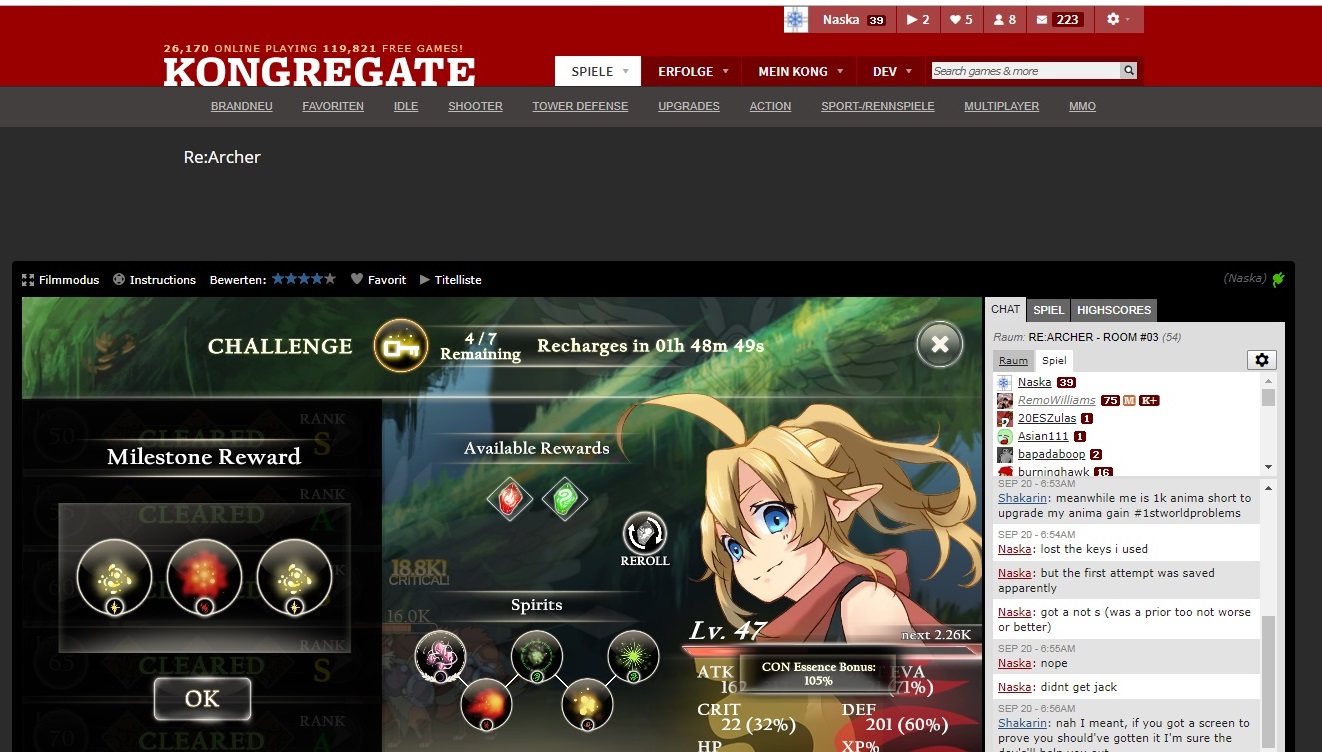Open the chat settings gear
This screenshot has height=752, width=1322.
tap(1262, 360)
